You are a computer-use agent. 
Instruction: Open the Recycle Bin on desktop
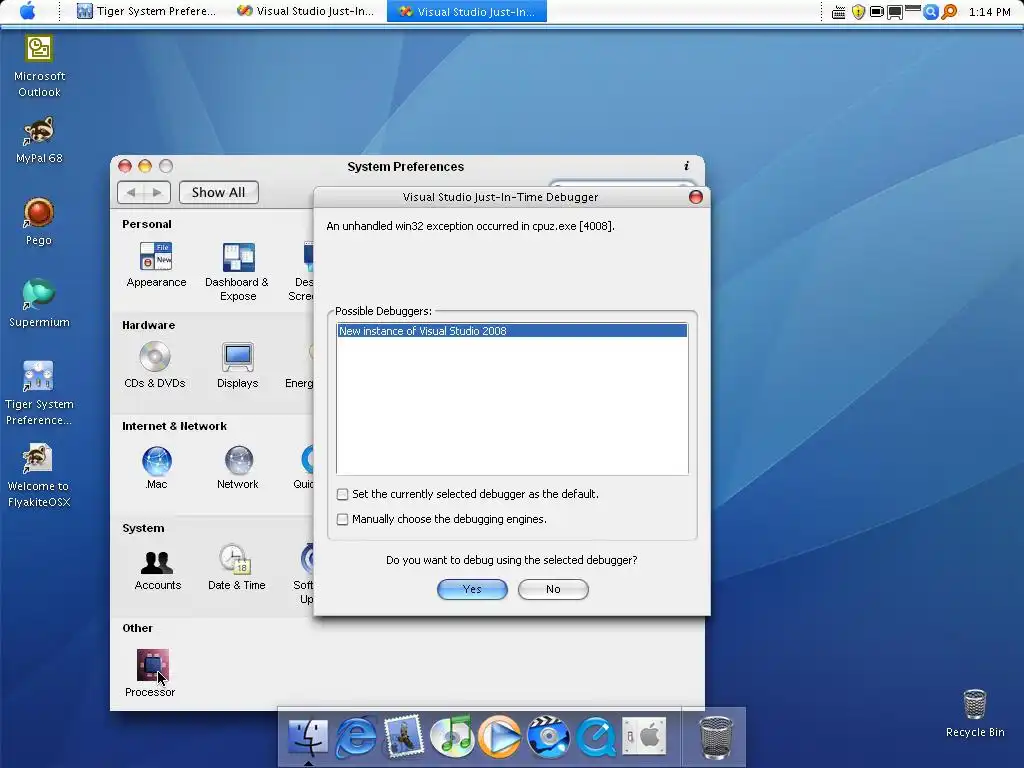pos(975,713)
